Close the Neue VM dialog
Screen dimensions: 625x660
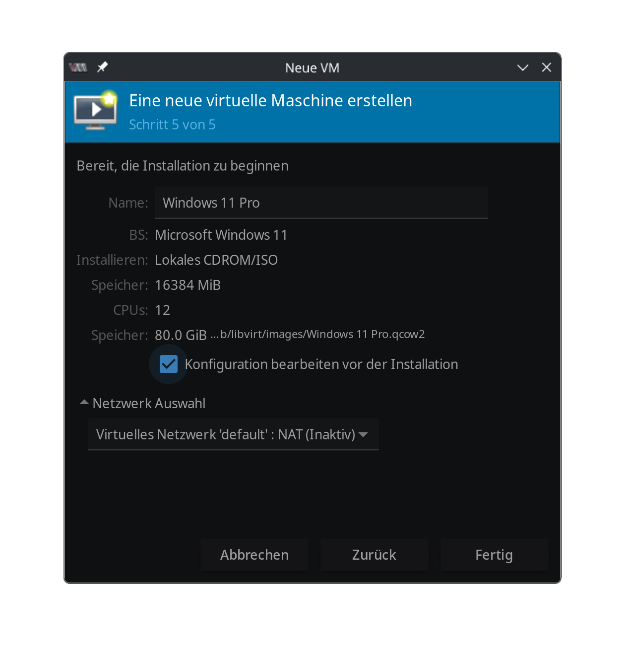point(546,67)
